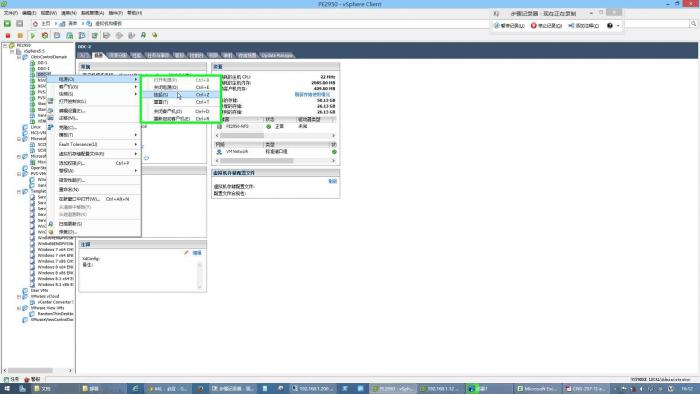The image size is (700, 394).
Task: Click the Edit link in the notes panel
Action: (x=197, y=253)
